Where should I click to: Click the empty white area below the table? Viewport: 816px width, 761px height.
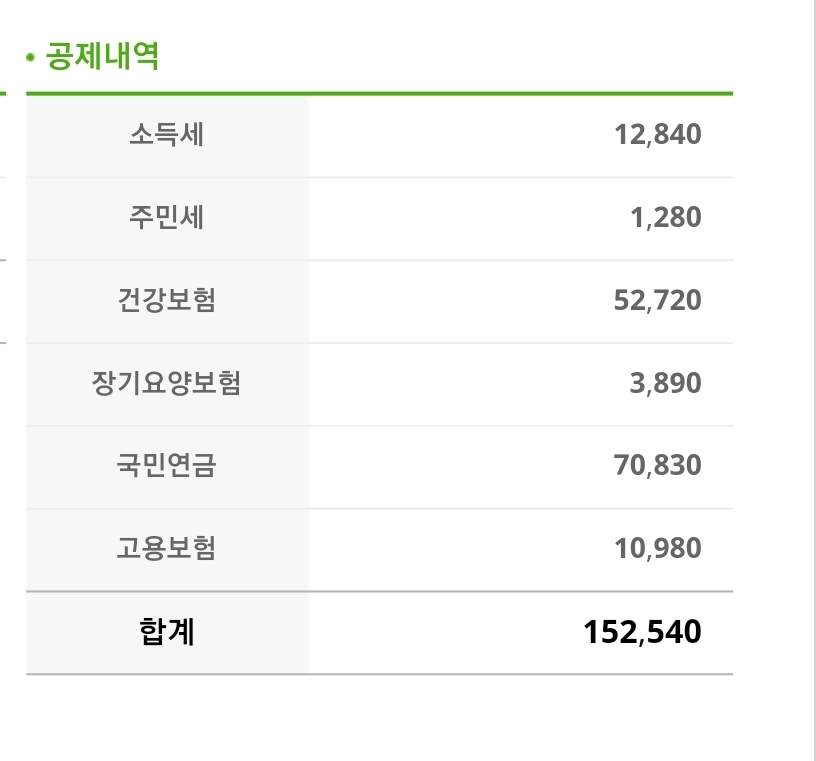(x=379, y=720)
